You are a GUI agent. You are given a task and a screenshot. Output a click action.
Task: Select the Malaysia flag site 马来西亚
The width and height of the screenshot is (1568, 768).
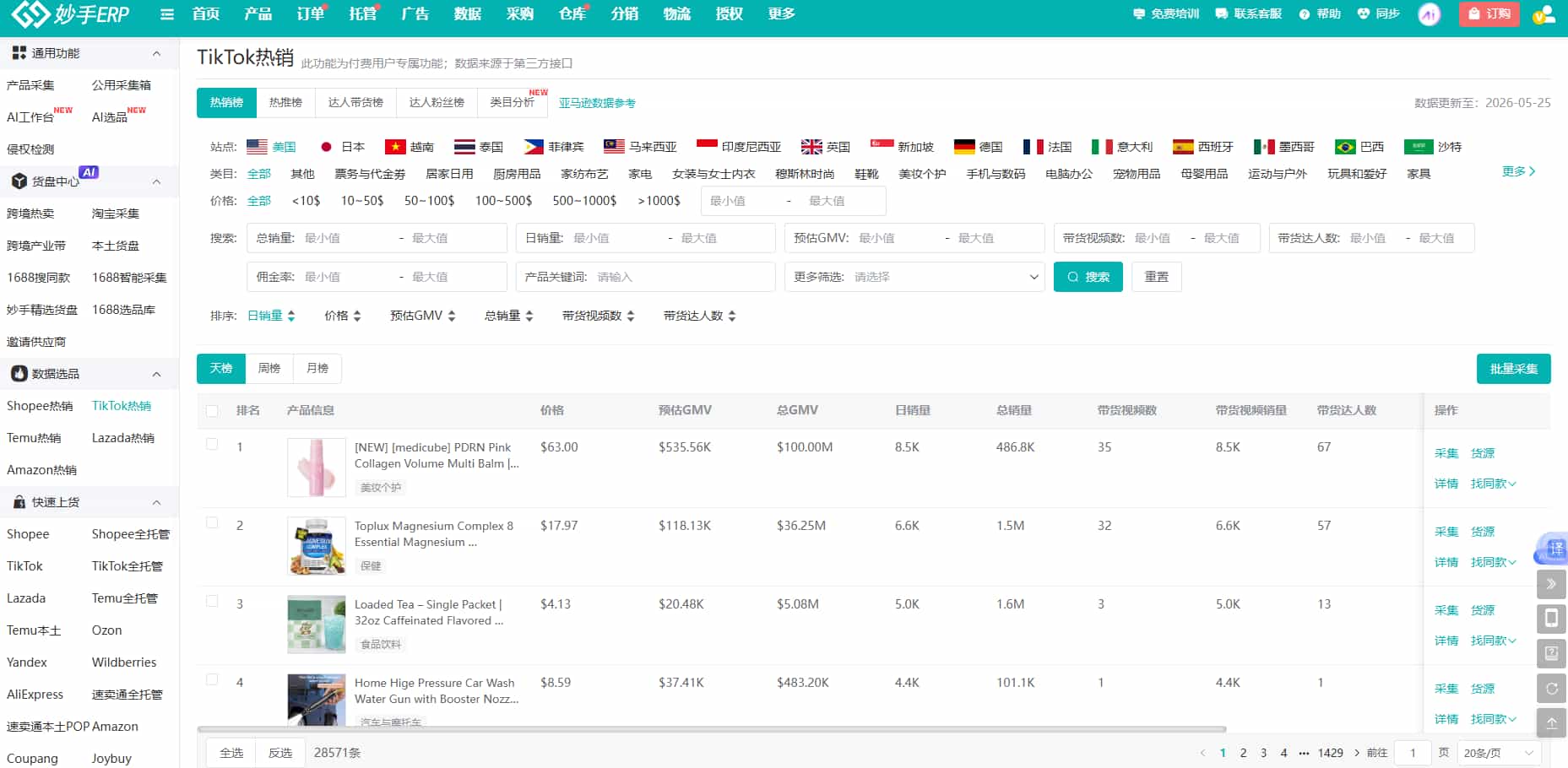pyautogui.click(x=640, y=147)
